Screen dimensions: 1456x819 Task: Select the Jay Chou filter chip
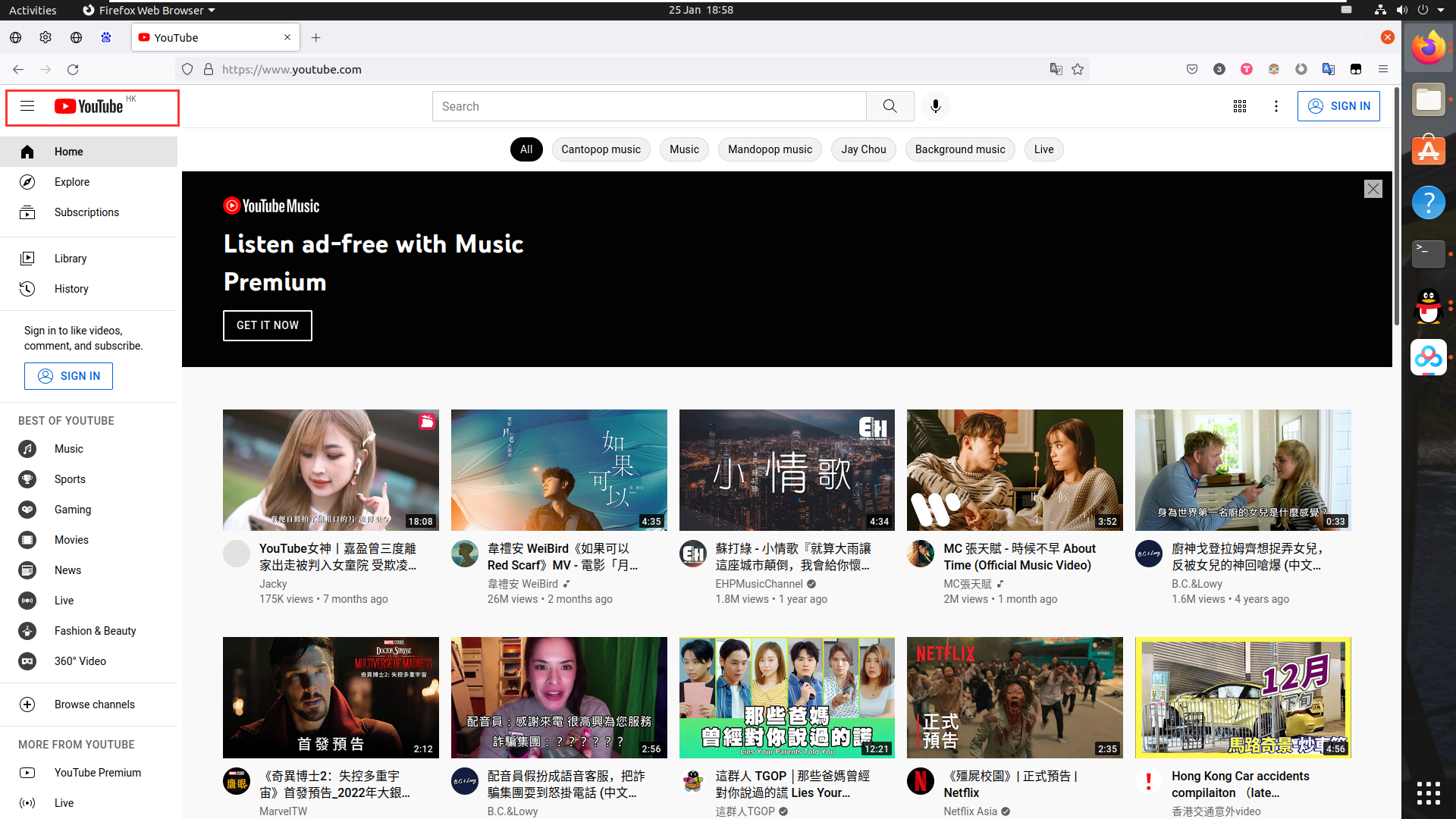point(863,149)
